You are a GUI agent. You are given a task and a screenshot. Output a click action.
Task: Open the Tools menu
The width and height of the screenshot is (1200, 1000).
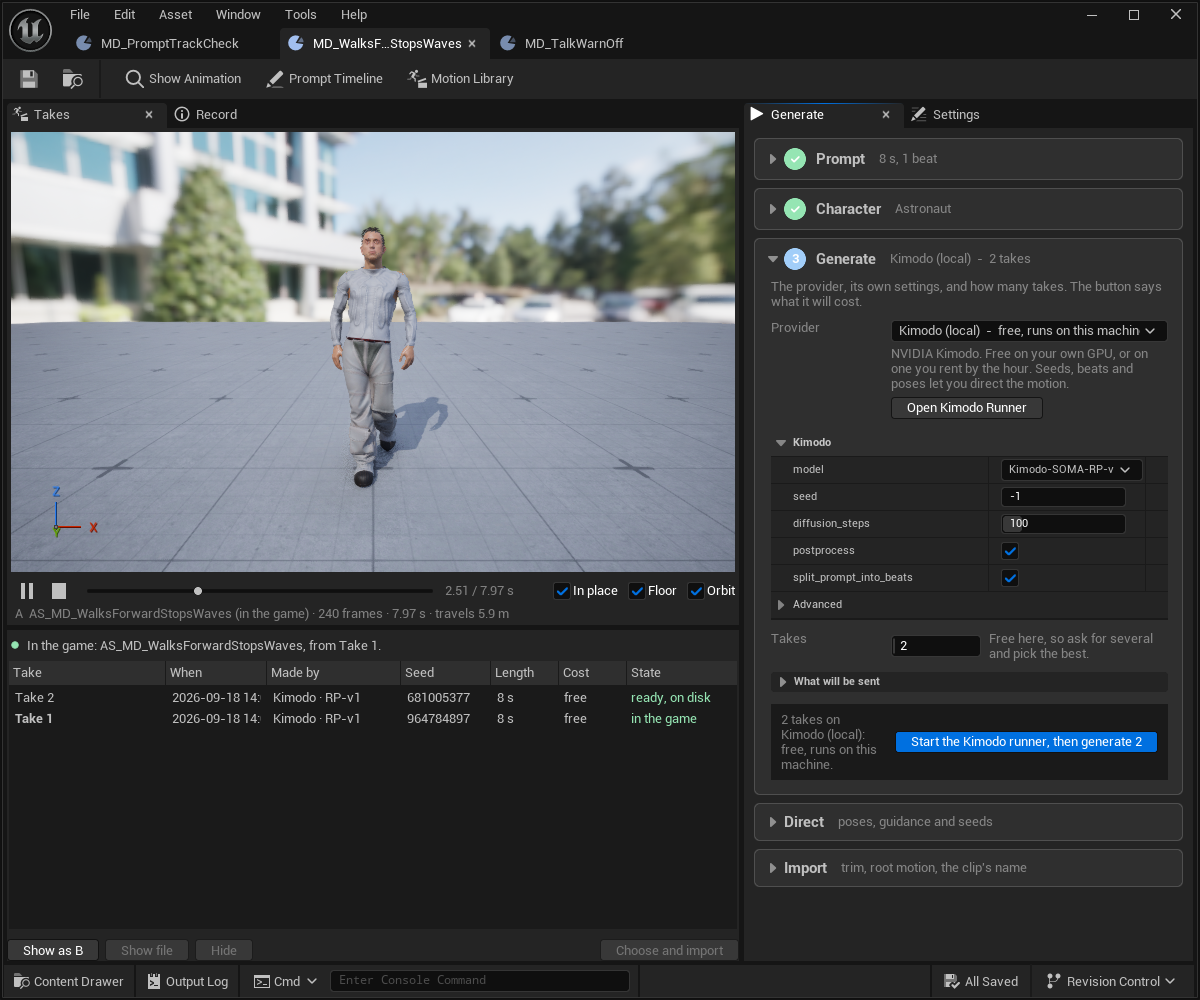[300, 15]
